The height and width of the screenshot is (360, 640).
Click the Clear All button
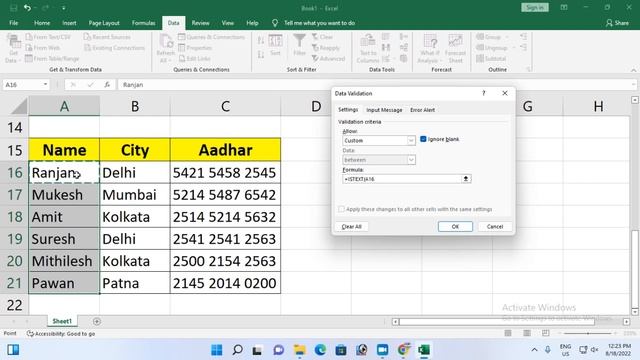pos(351,227)
